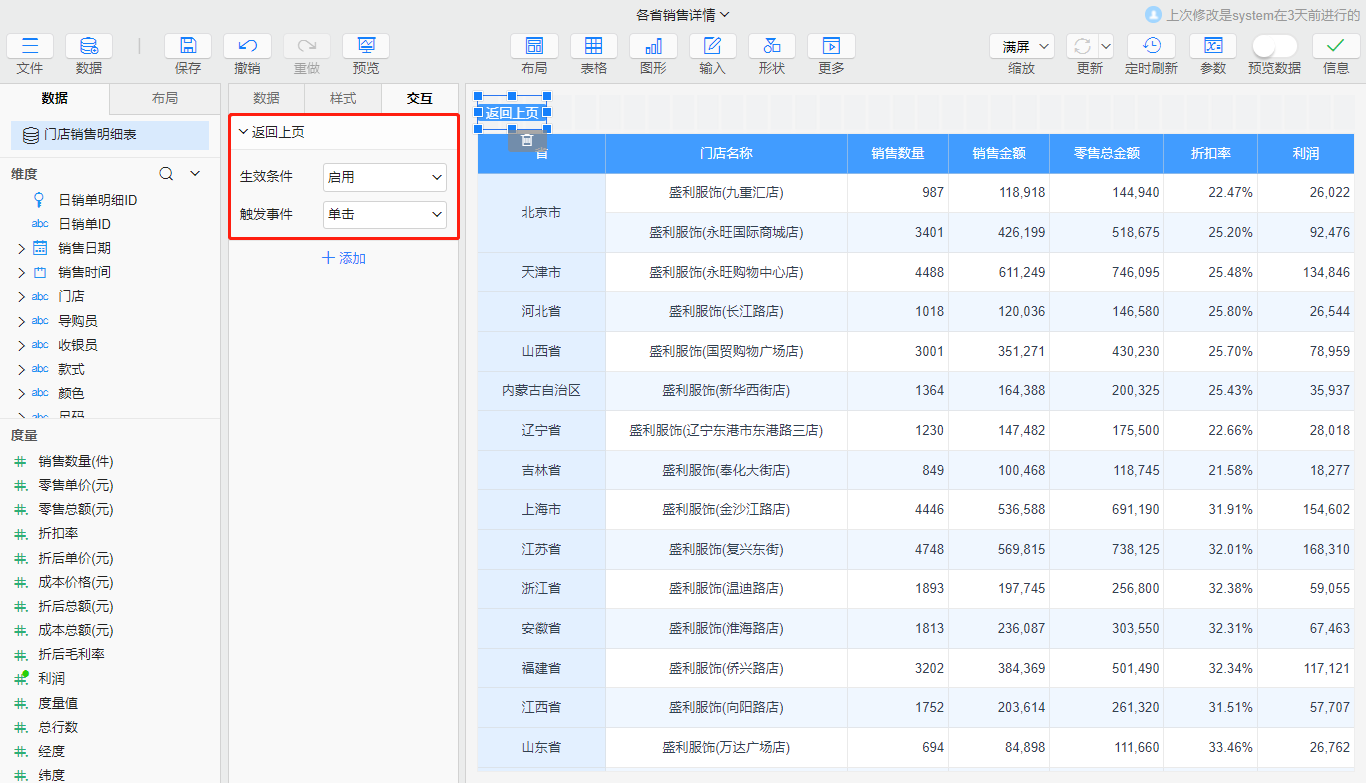Enable the 预览数据 toggle switch
The height and width of the screenshot is (783, 1366).
pos(1273,45)
